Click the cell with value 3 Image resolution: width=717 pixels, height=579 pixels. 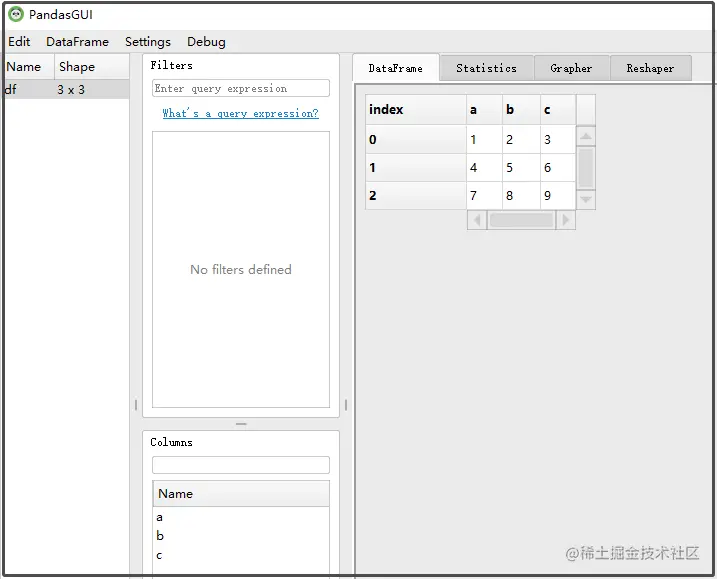[x=558, y=139]
